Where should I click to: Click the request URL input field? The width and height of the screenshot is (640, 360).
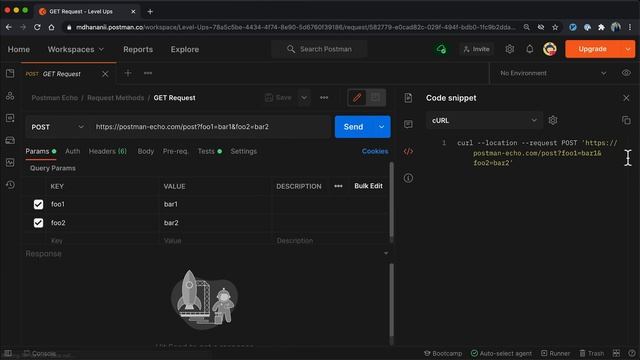211,127
